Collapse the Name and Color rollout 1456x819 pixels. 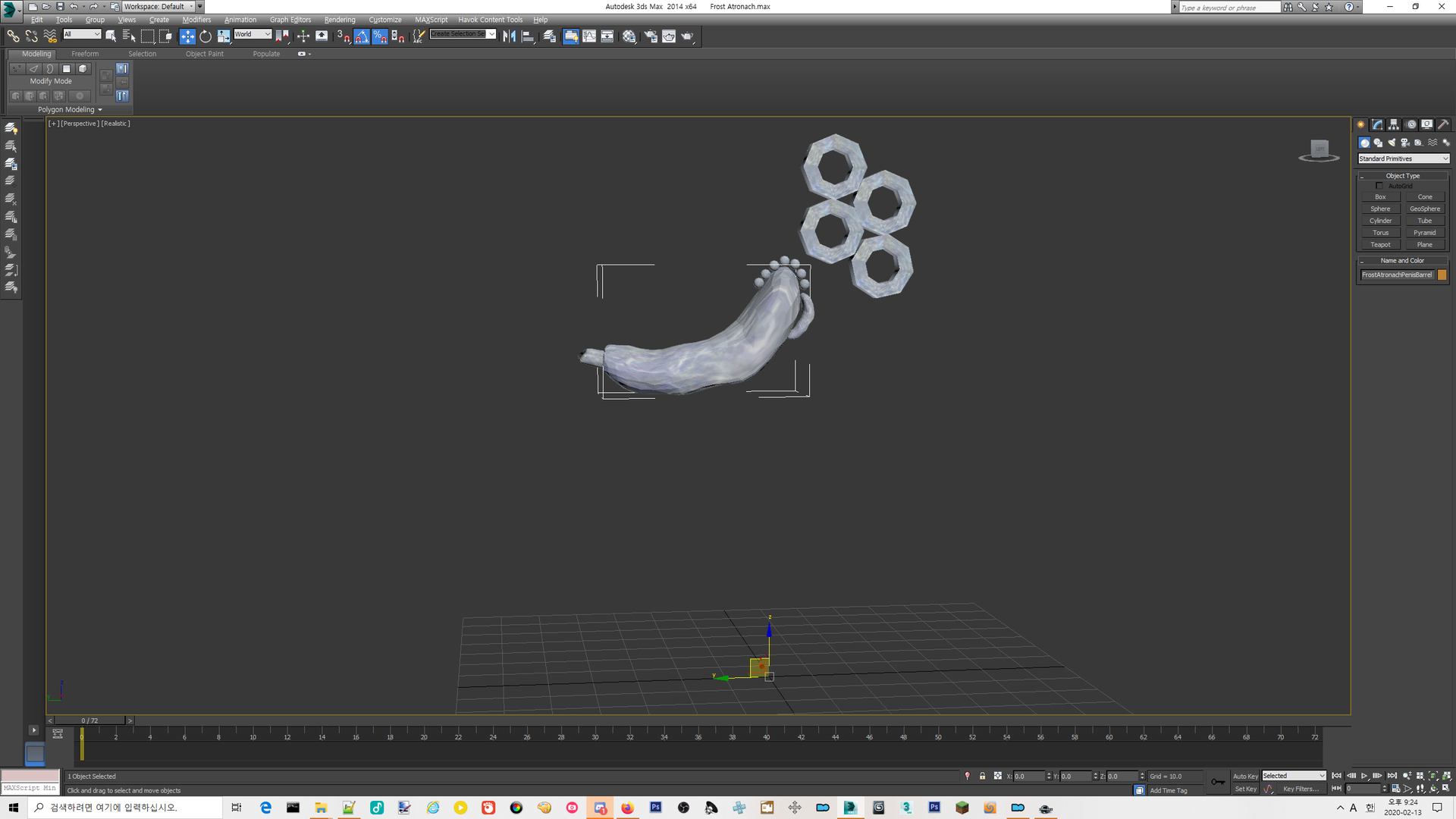coord(1403,260)
